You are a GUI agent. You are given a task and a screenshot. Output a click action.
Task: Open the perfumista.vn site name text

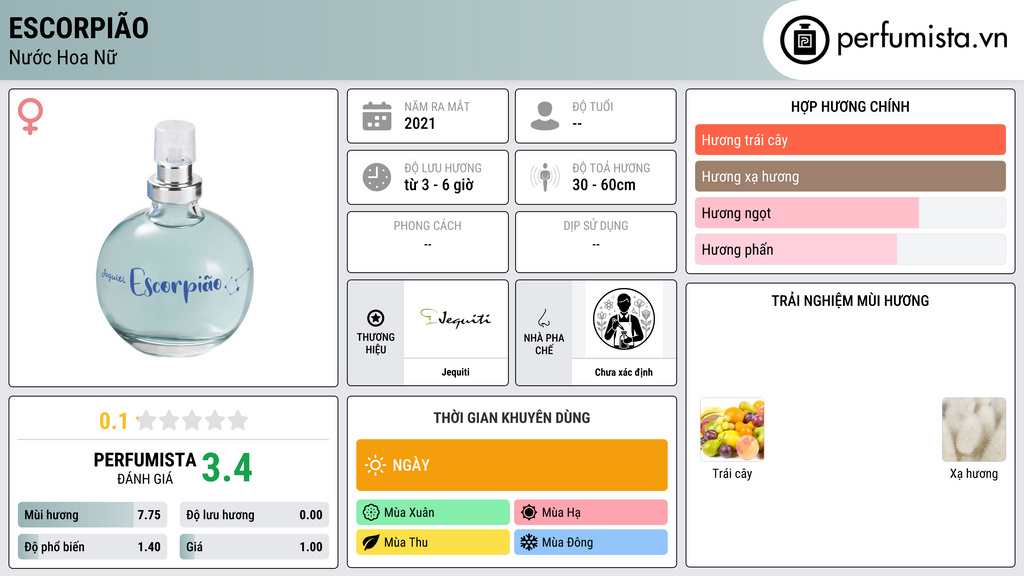tap(922, 39)
